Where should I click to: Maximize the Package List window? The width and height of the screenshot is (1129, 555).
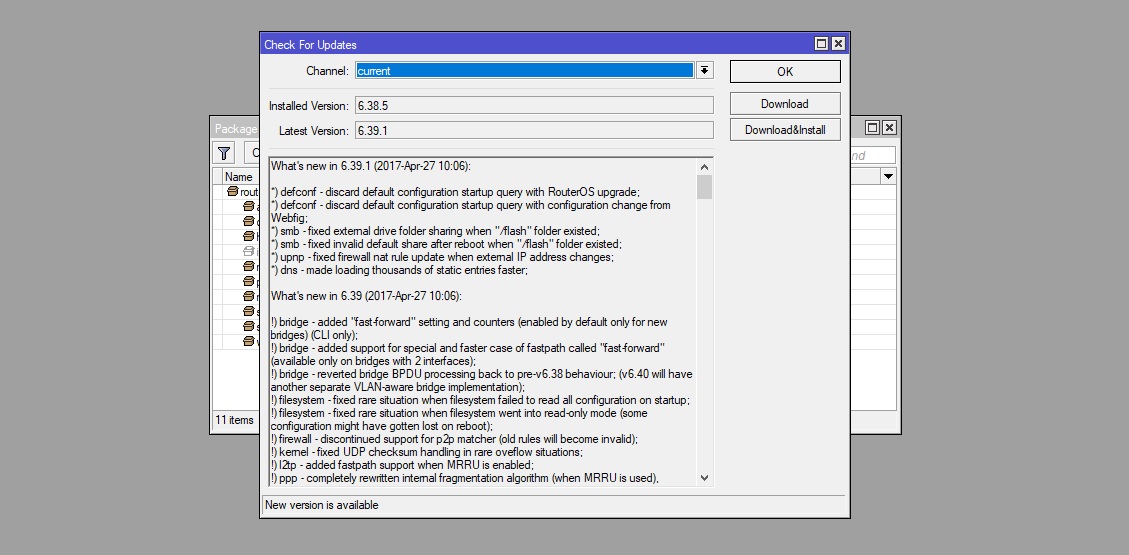pyautogui.click(x=873, y=127)
